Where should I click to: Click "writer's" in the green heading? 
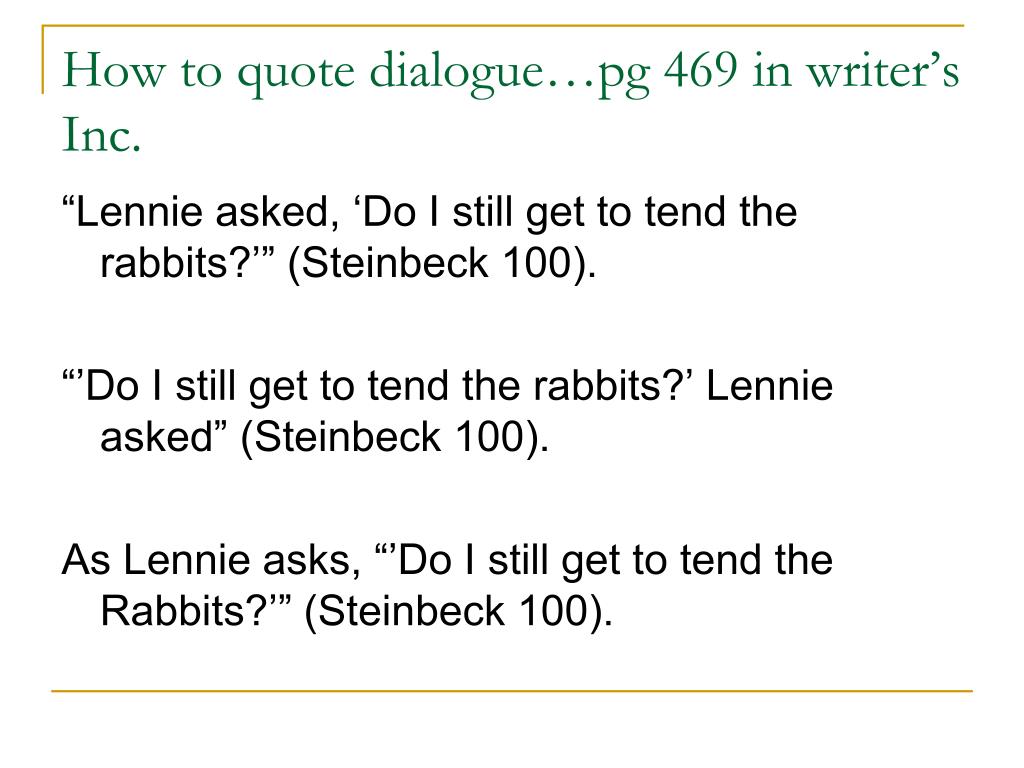[883, 69]
